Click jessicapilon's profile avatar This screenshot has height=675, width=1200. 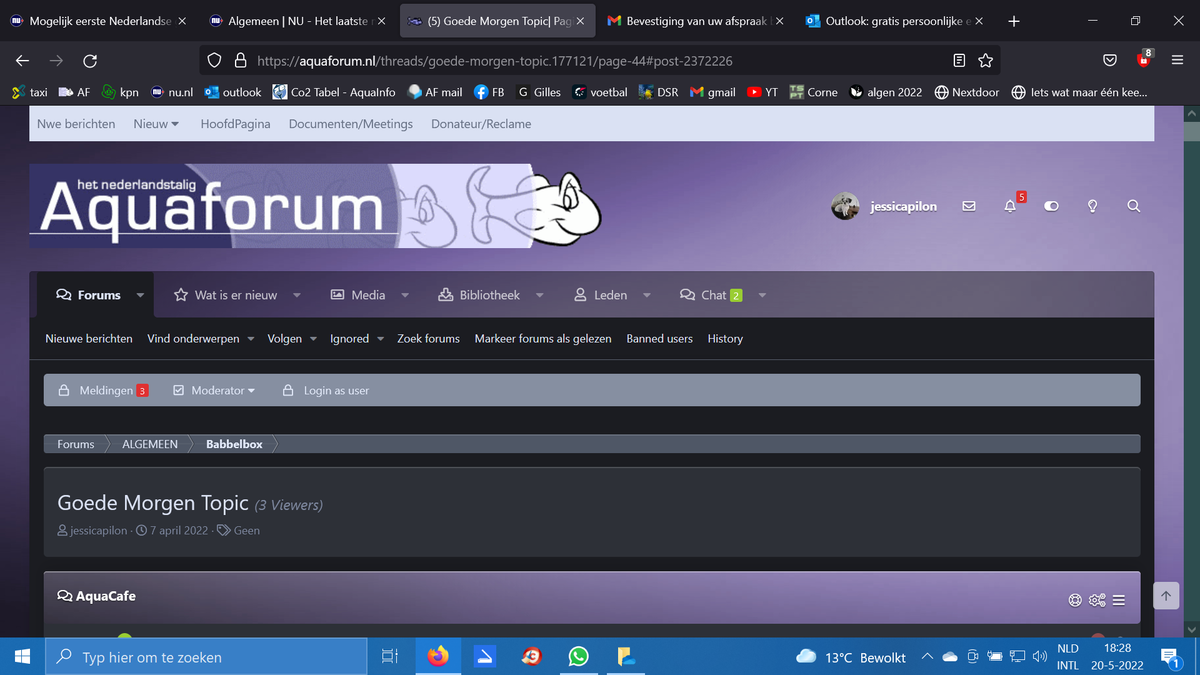(x=845, y=206)
